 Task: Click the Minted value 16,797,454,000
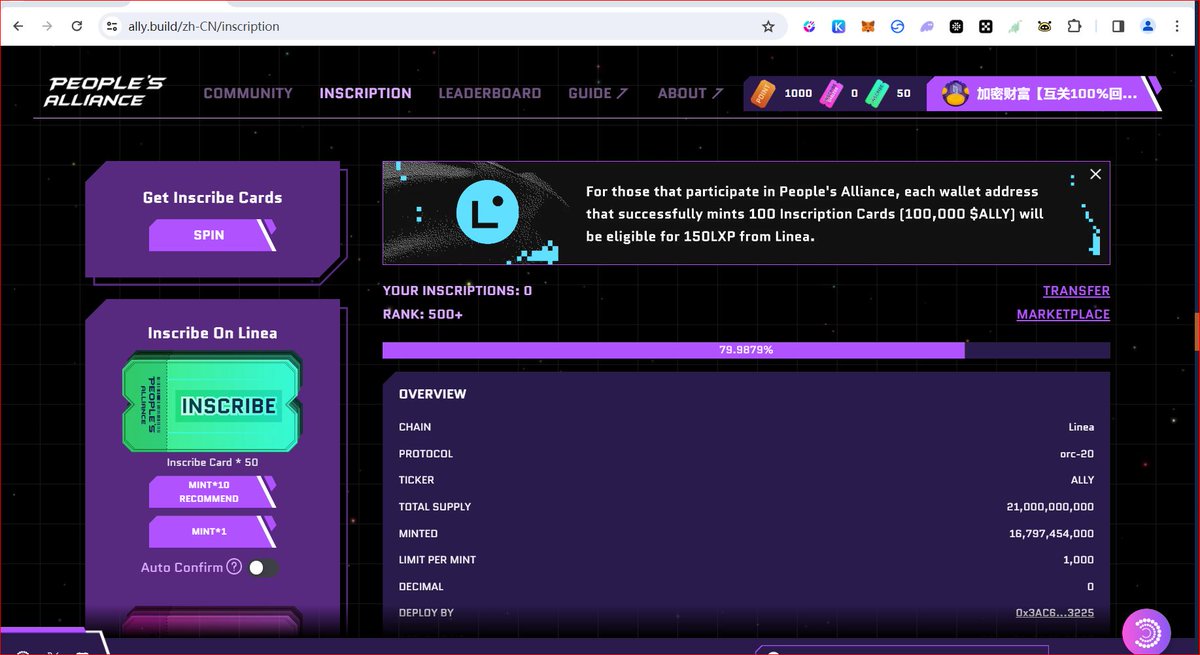coord(1051,534)
